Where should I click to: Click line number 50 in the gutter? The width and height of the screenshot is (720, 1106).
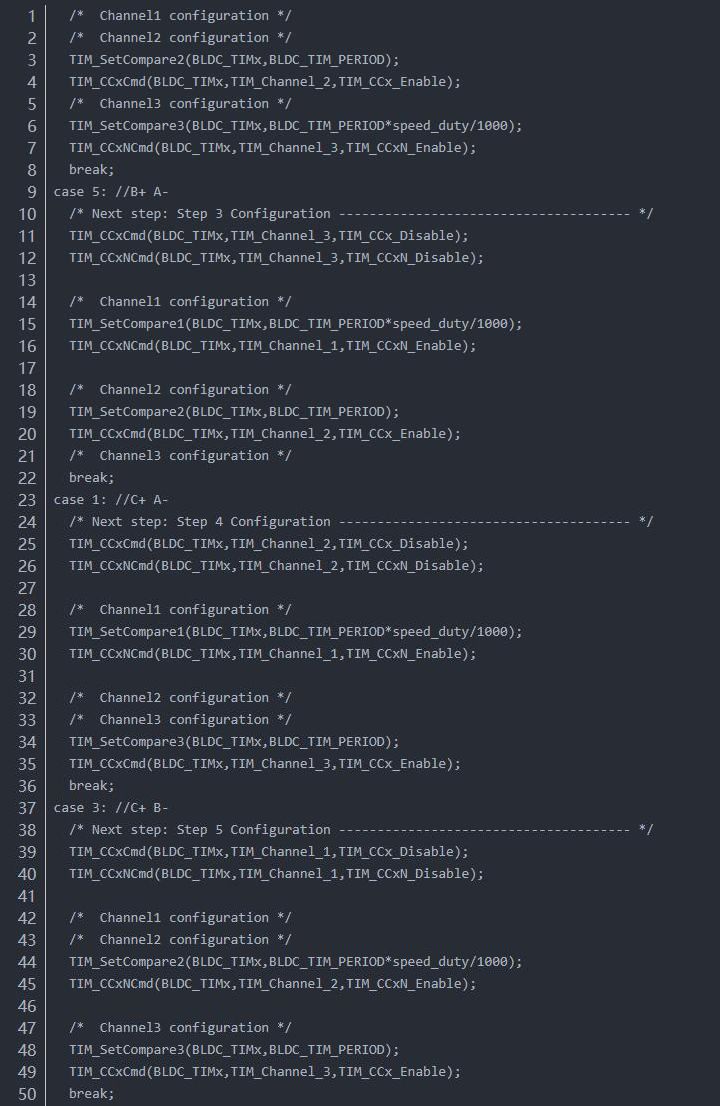27,1094
